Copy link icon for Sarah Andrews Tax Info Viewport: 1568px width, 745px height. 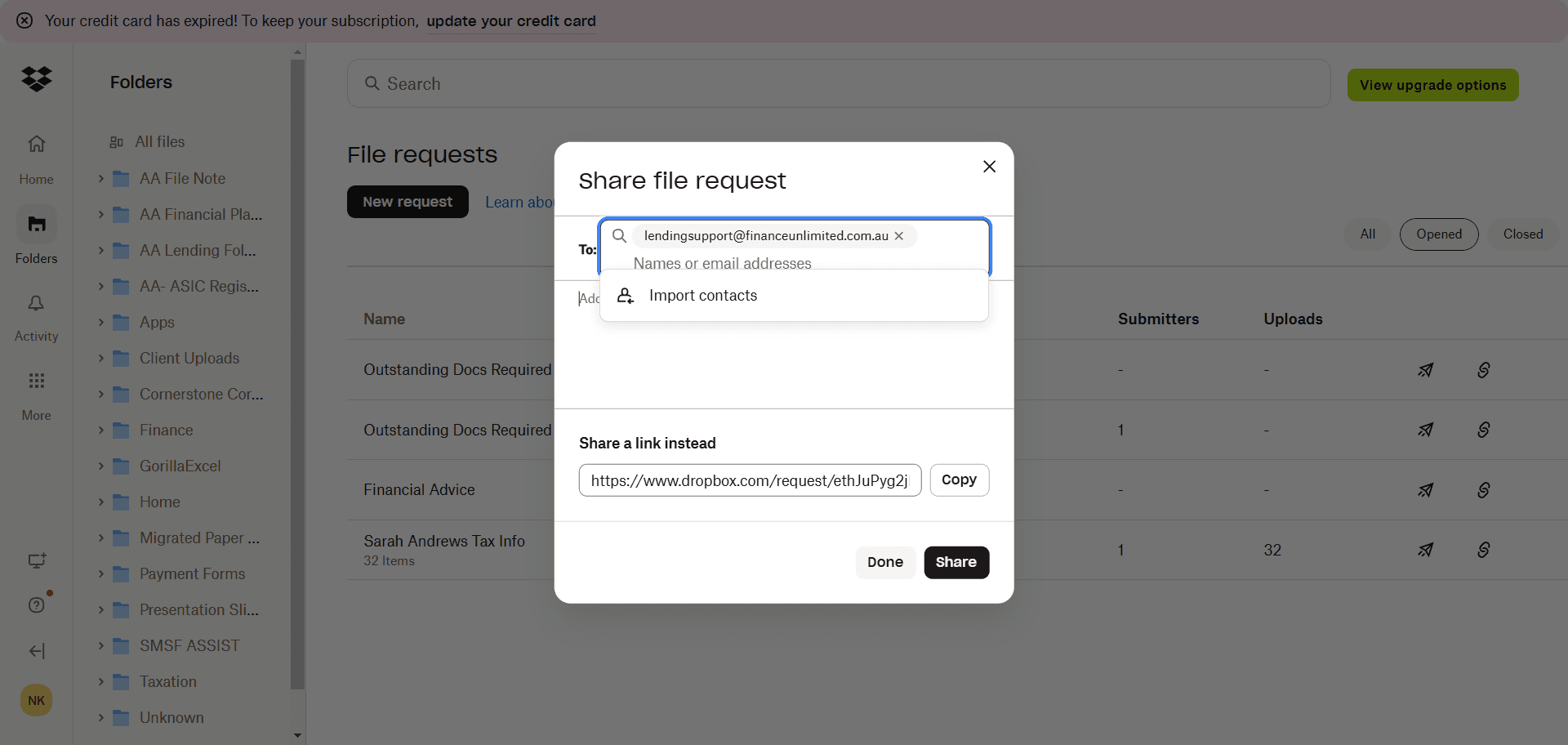pos(1484,550)
